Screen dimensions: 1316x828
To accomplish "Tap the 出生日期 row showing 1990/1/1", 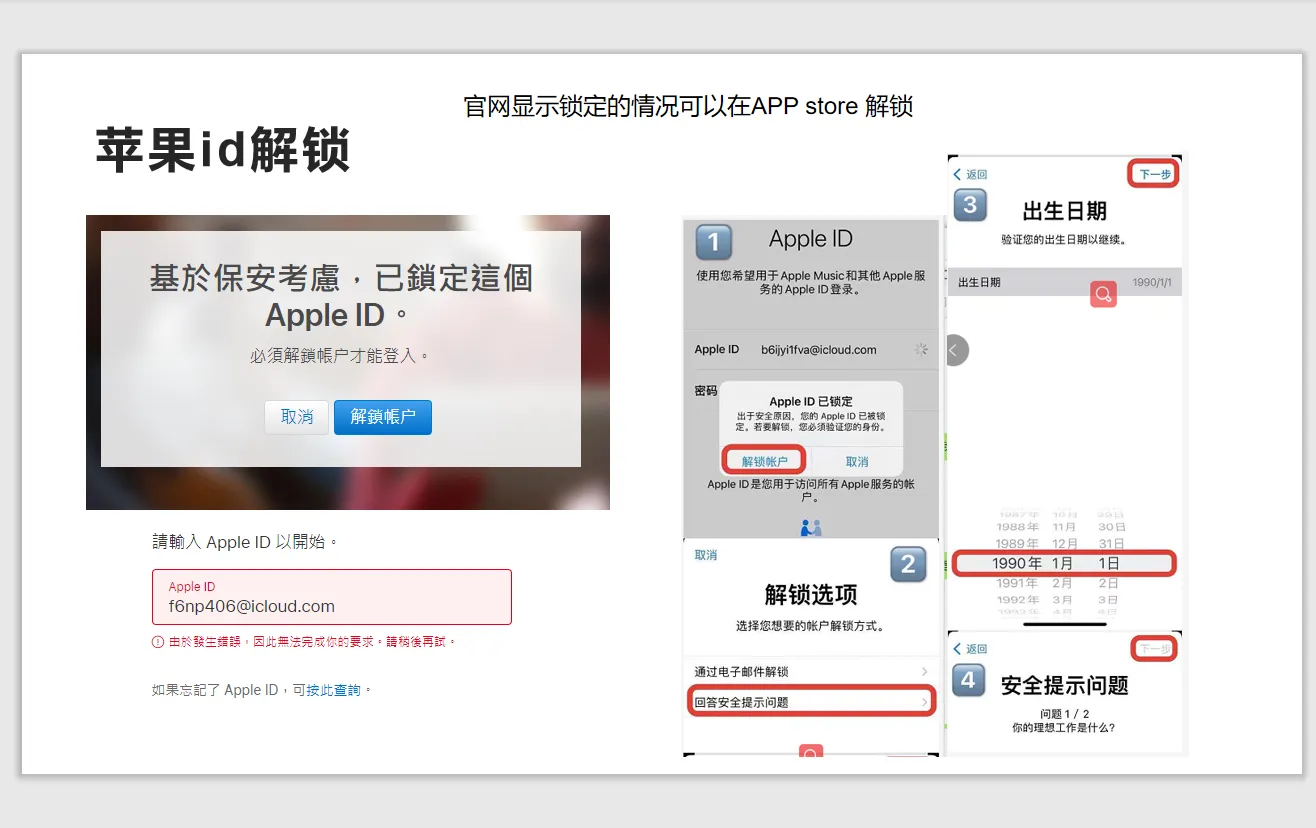I will 1065,283.
